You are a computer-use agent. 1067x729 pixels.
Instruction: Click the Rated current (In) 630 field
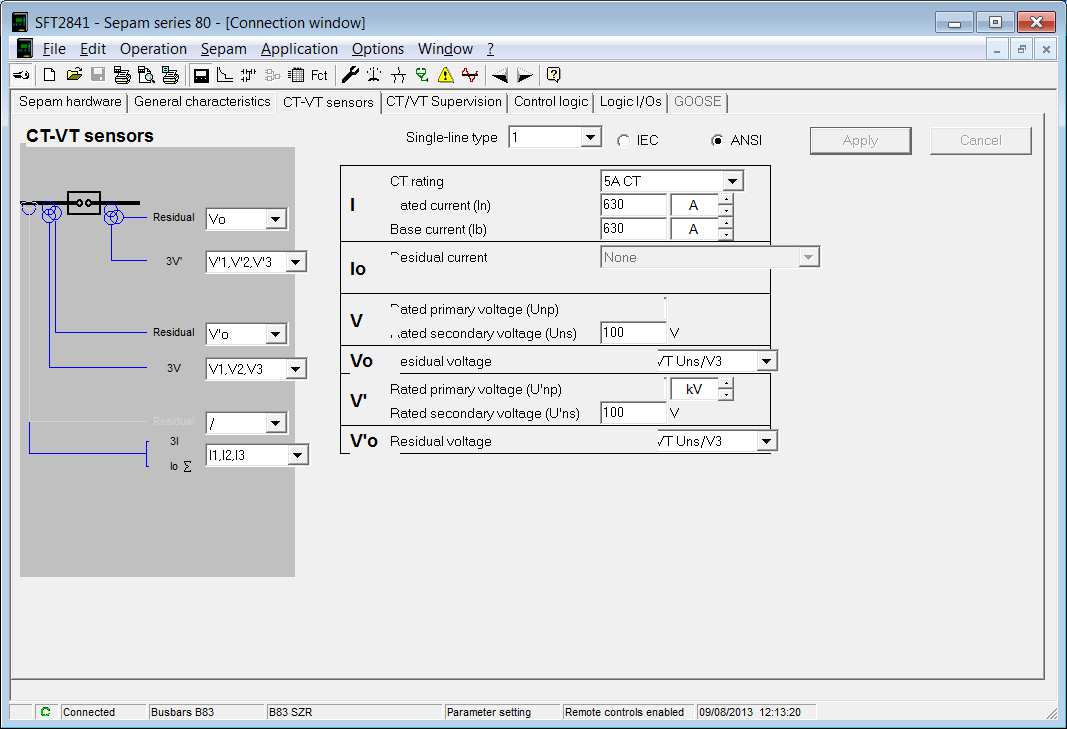click(634, 204)
